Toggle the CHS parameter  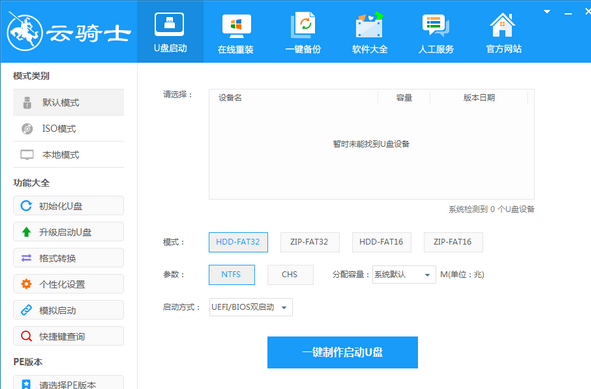[290, 274]
